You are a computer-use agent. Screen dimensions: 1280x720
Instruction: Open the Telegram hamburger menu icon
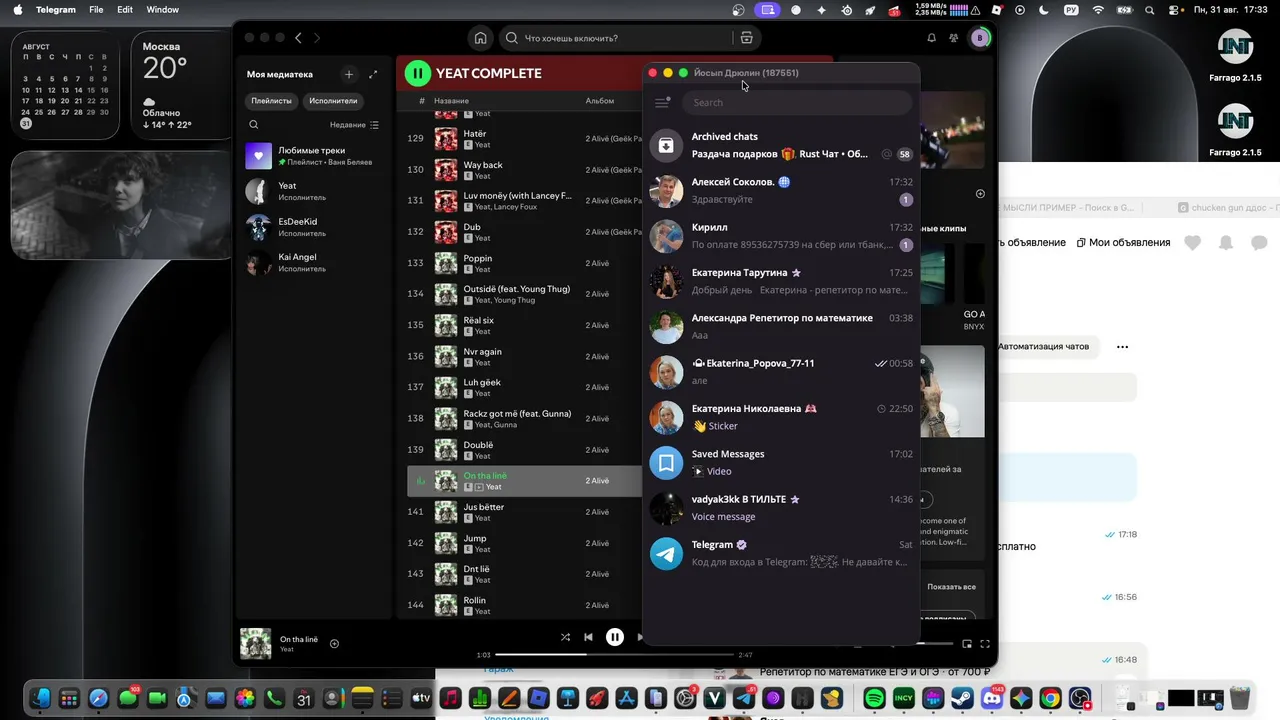pos(662,102)
